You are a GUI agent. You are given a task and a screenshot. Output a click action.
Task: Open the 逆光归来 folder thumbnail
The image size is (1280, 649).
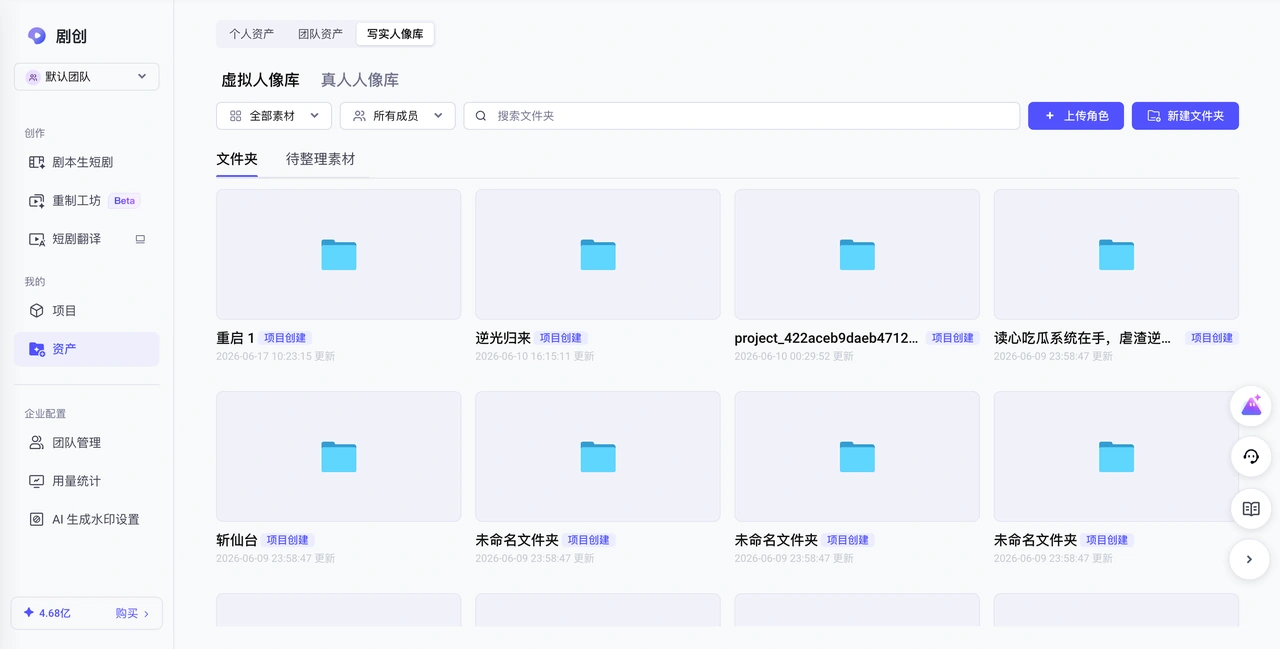pyautogui.click(x=597, y=254)
